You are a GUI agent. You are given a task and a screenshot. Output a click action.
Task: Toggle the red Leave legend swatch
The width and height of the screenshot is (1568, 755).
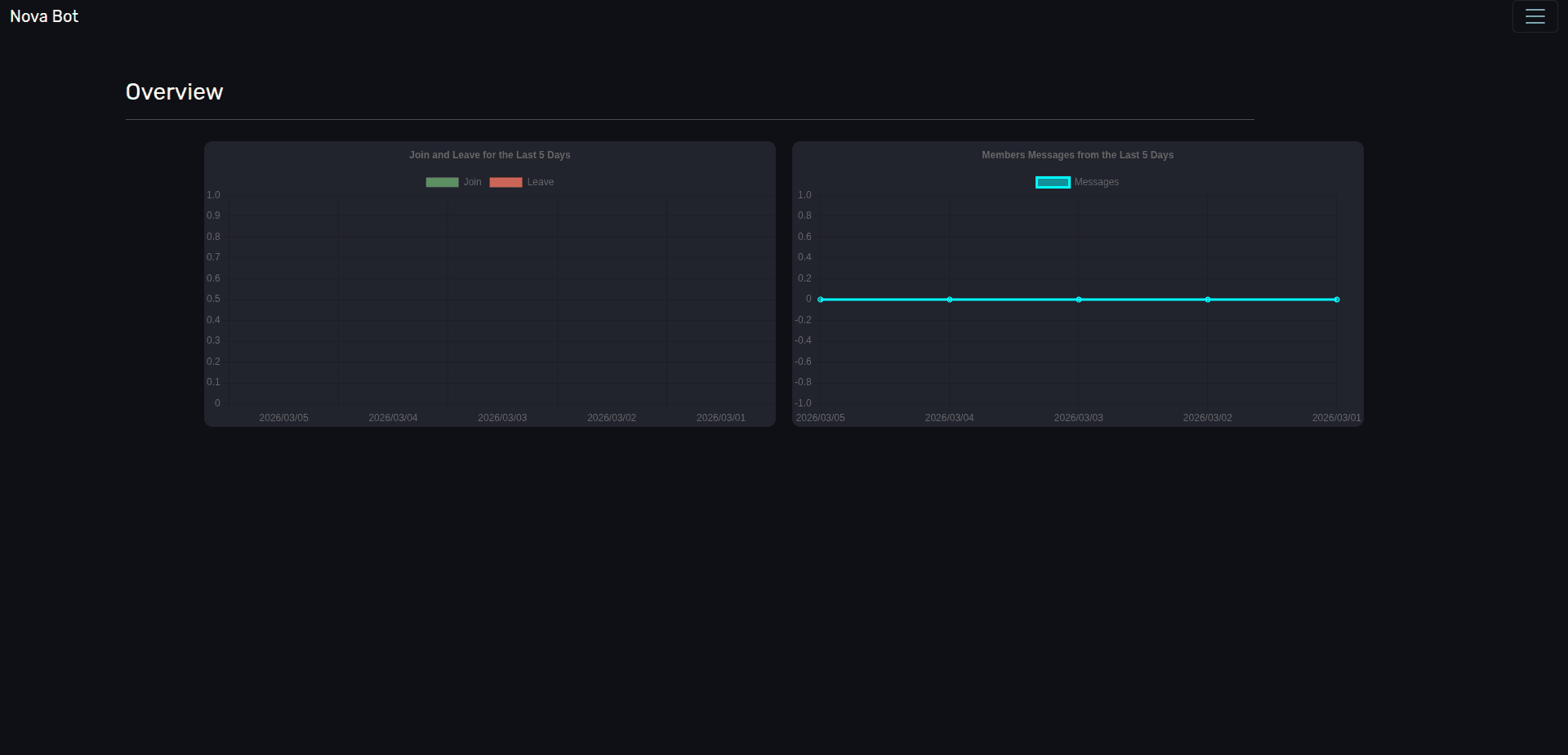pyautogui.click(x=506, y=182)
